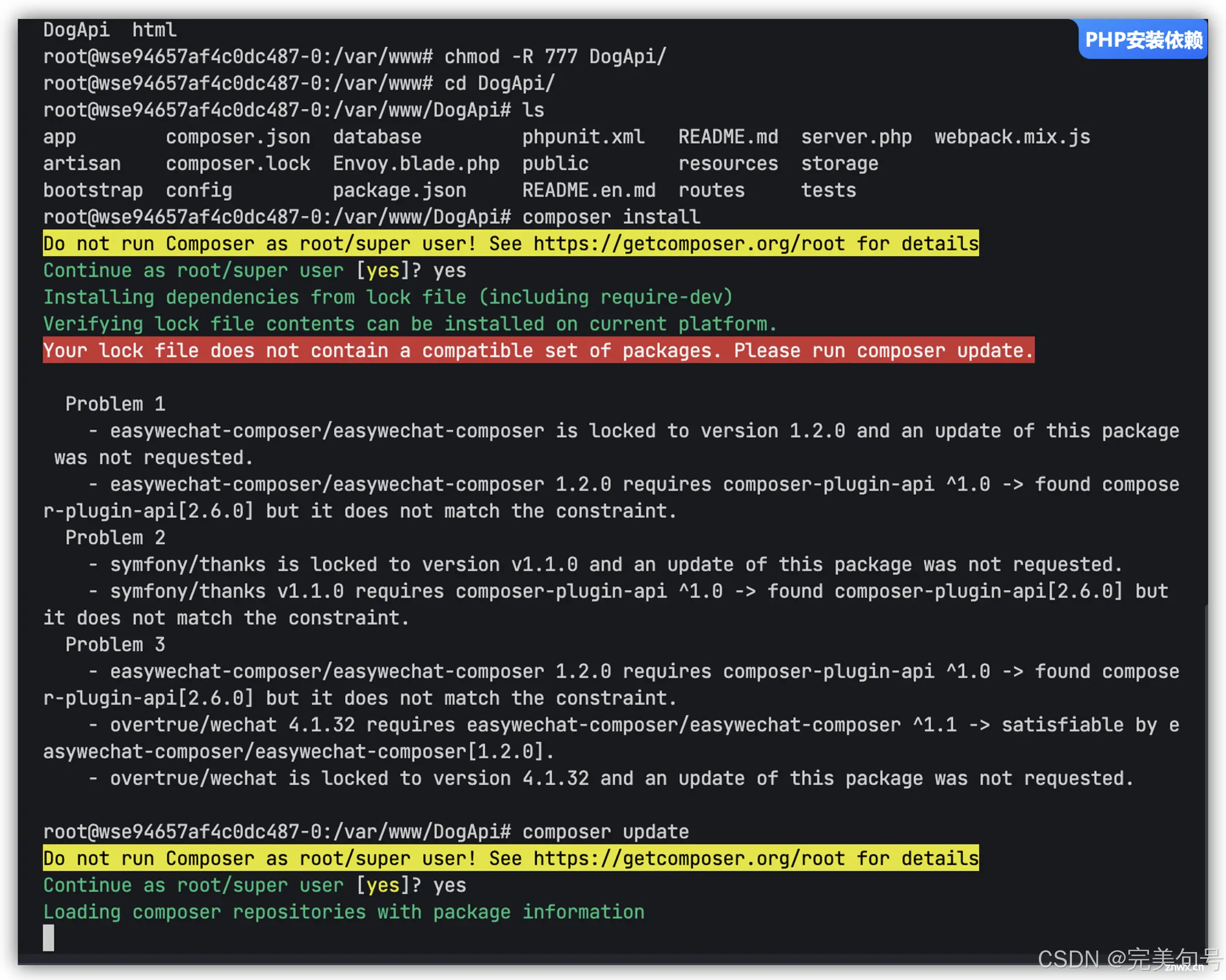
Task: Click 'overtrue/wechat is locked to version 4.1.32' line
Action: tap(611, 778)
